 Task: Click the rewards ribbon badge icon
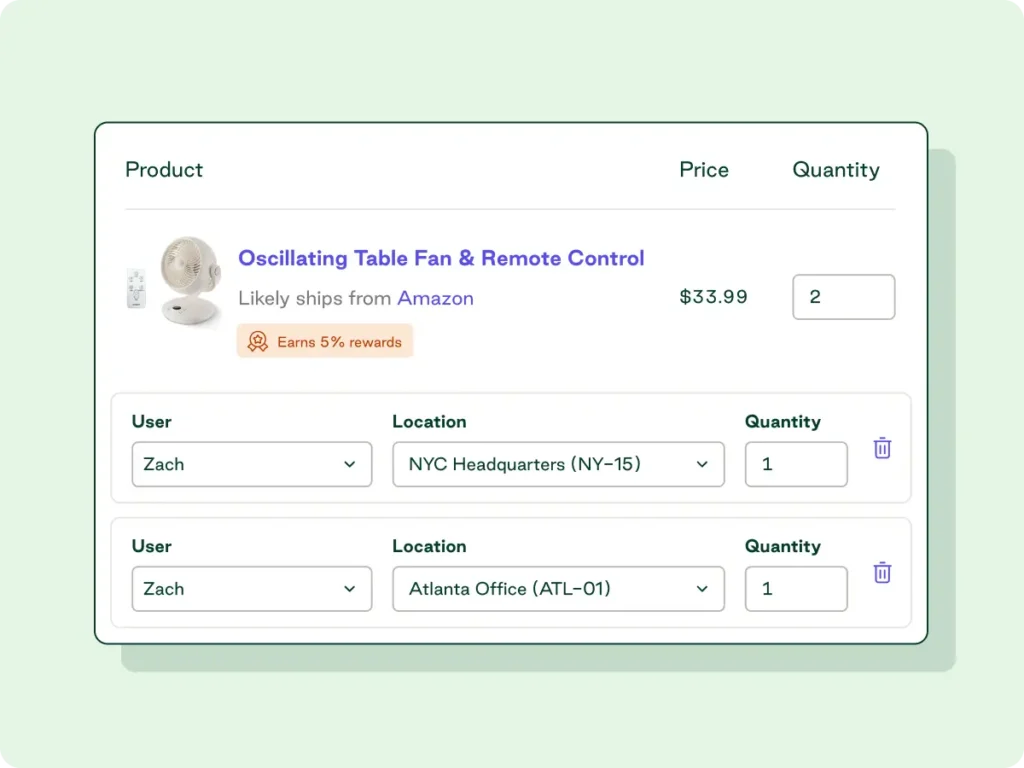258,342
